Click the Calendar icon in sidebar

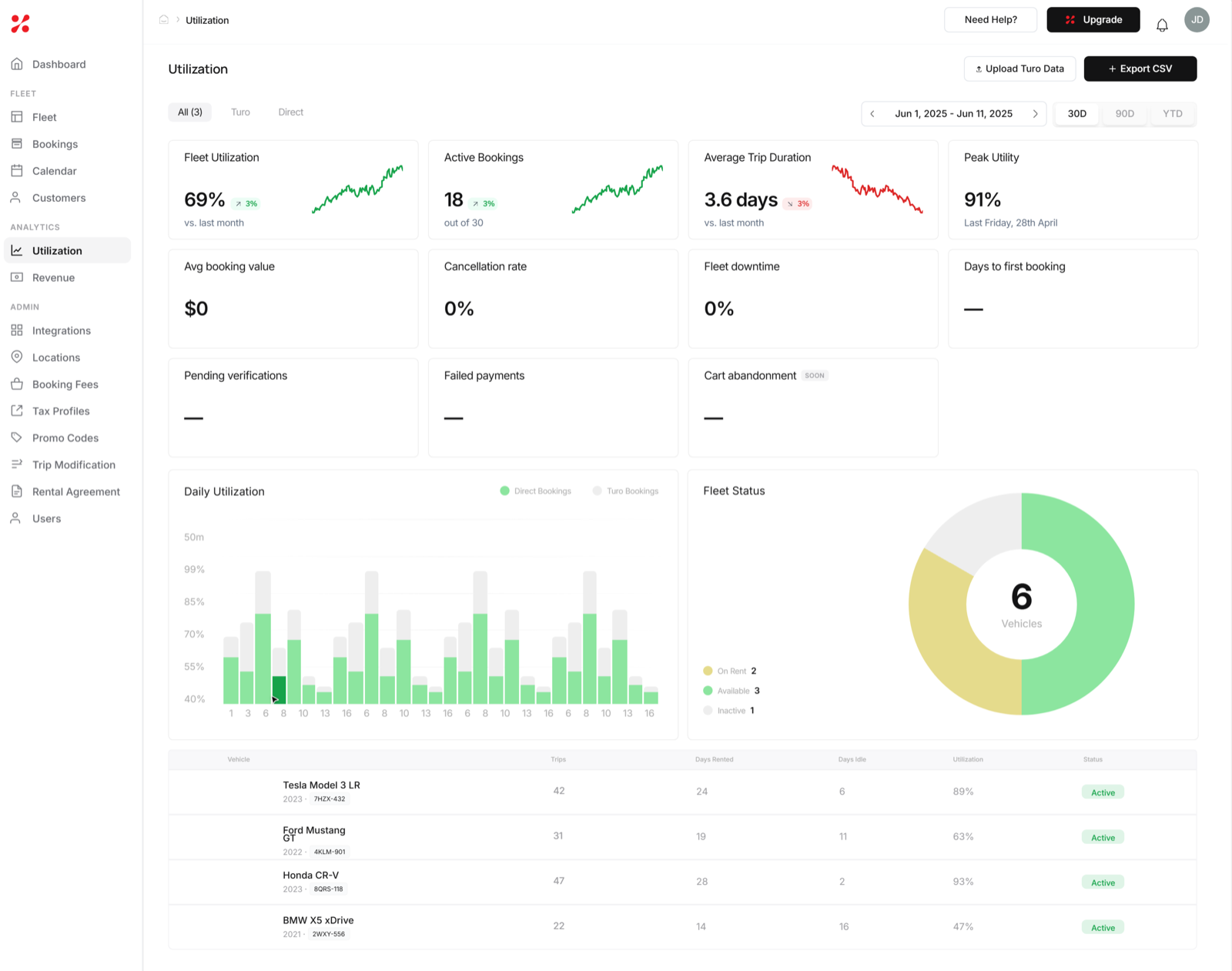pos(17,171)
